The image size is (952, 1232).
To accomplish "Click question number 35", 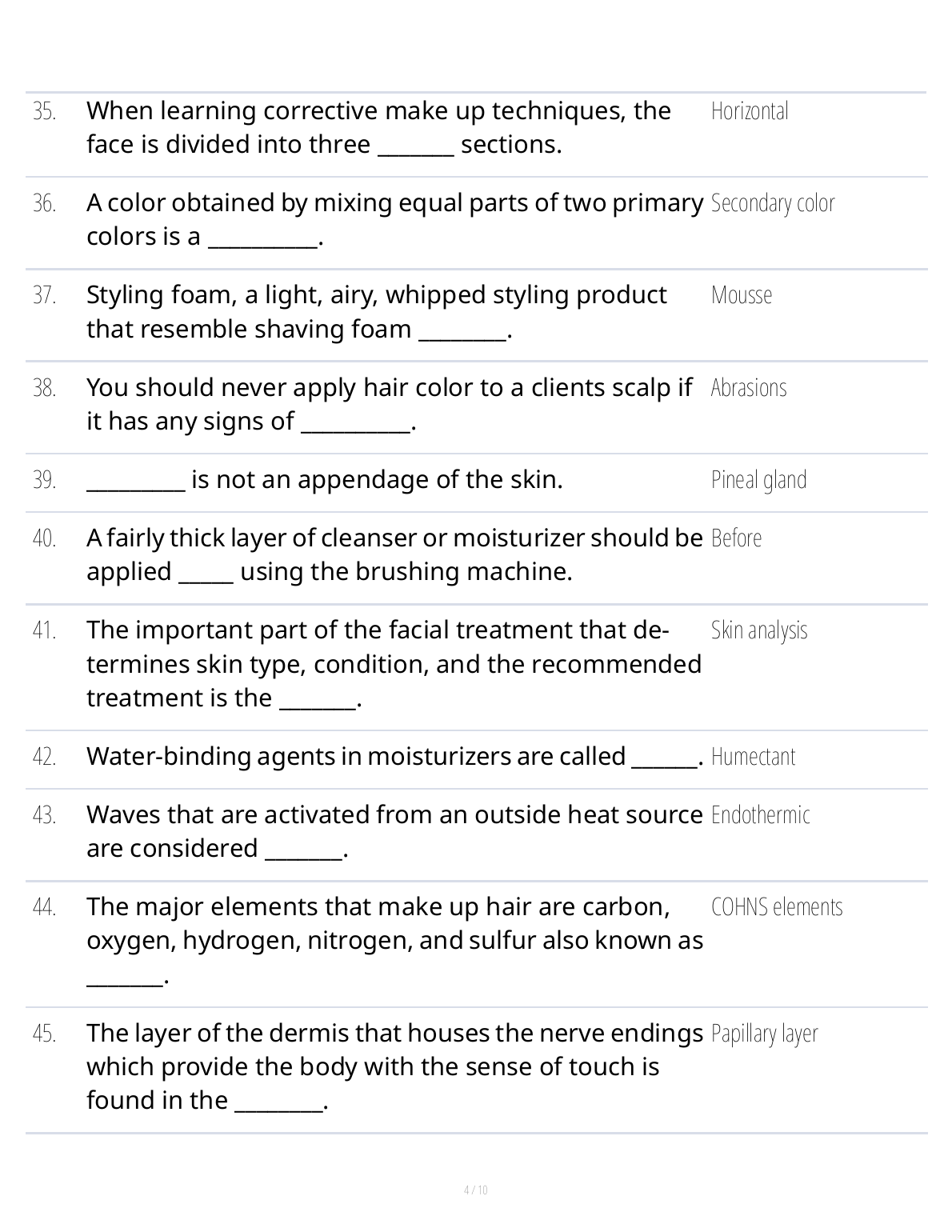I will (x=45, y=111).
